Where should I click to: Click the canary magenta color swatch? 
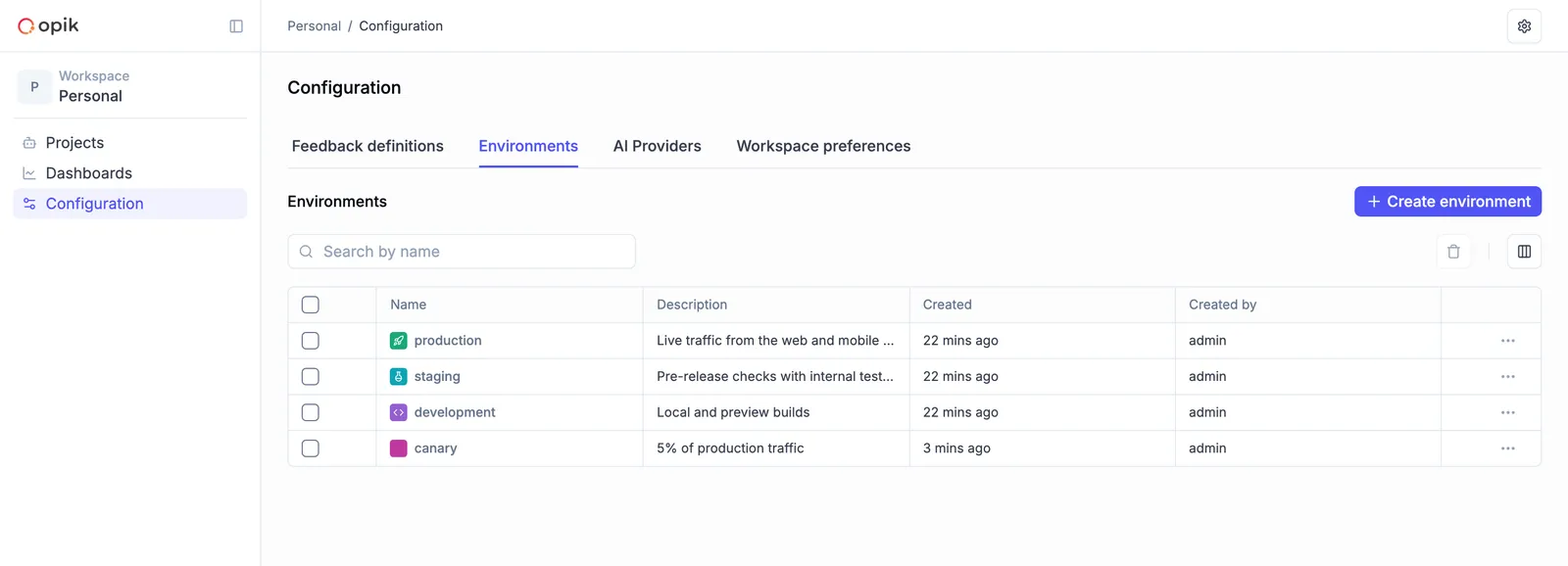coord(399,448)
